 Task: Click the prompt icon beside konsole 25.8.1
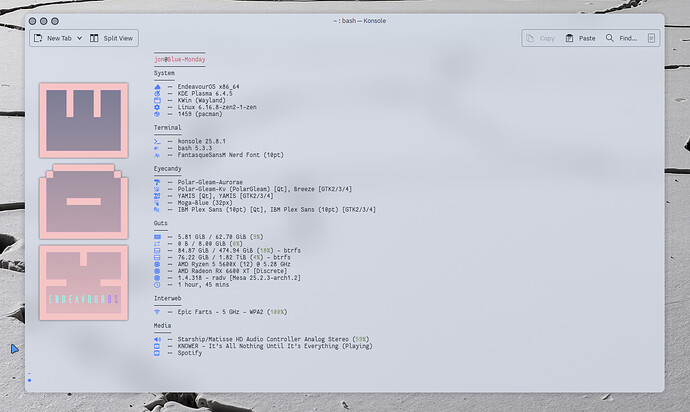coord(157,141)
